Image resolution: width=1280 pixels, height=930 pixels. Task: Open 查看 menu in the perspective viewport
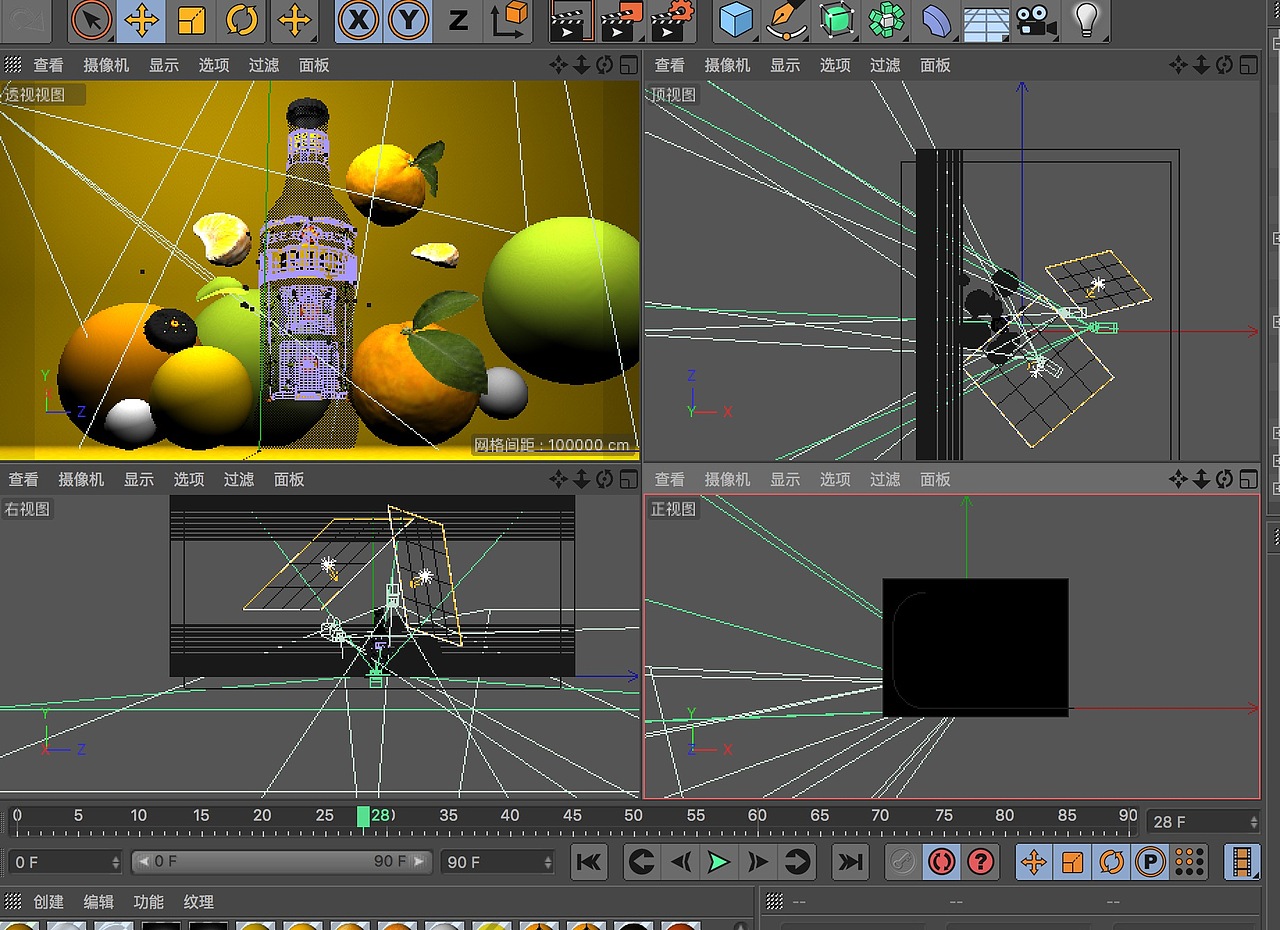[48, 65]
